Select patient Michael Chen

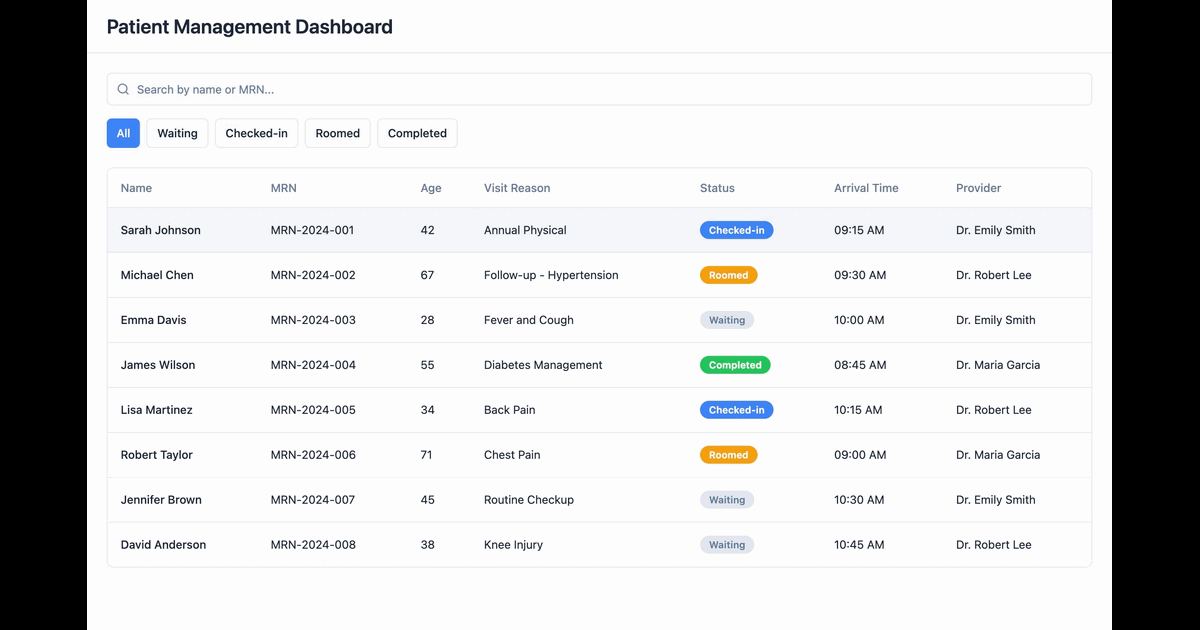(x=599, y=275)
